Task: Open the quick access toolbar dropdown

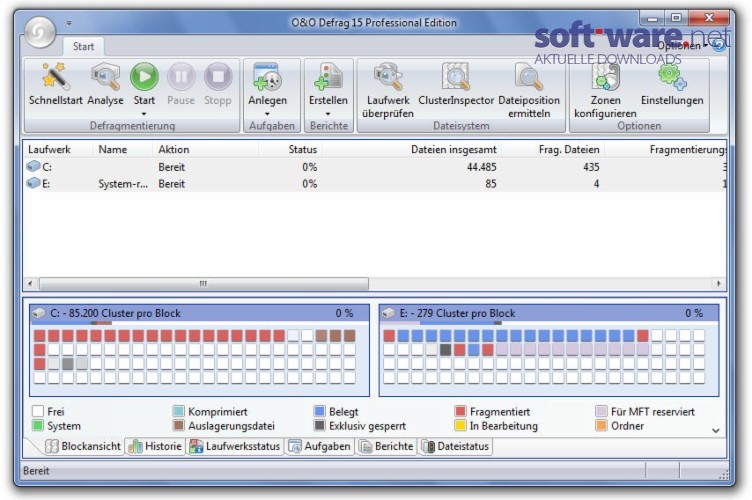Action: [x=69, y=23]
